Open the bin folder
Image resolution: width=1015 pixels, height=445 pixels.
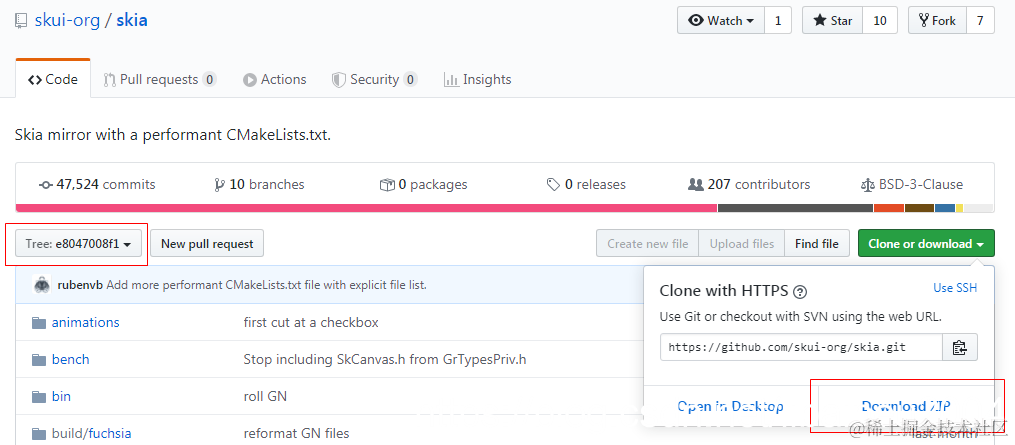(61, 396)
